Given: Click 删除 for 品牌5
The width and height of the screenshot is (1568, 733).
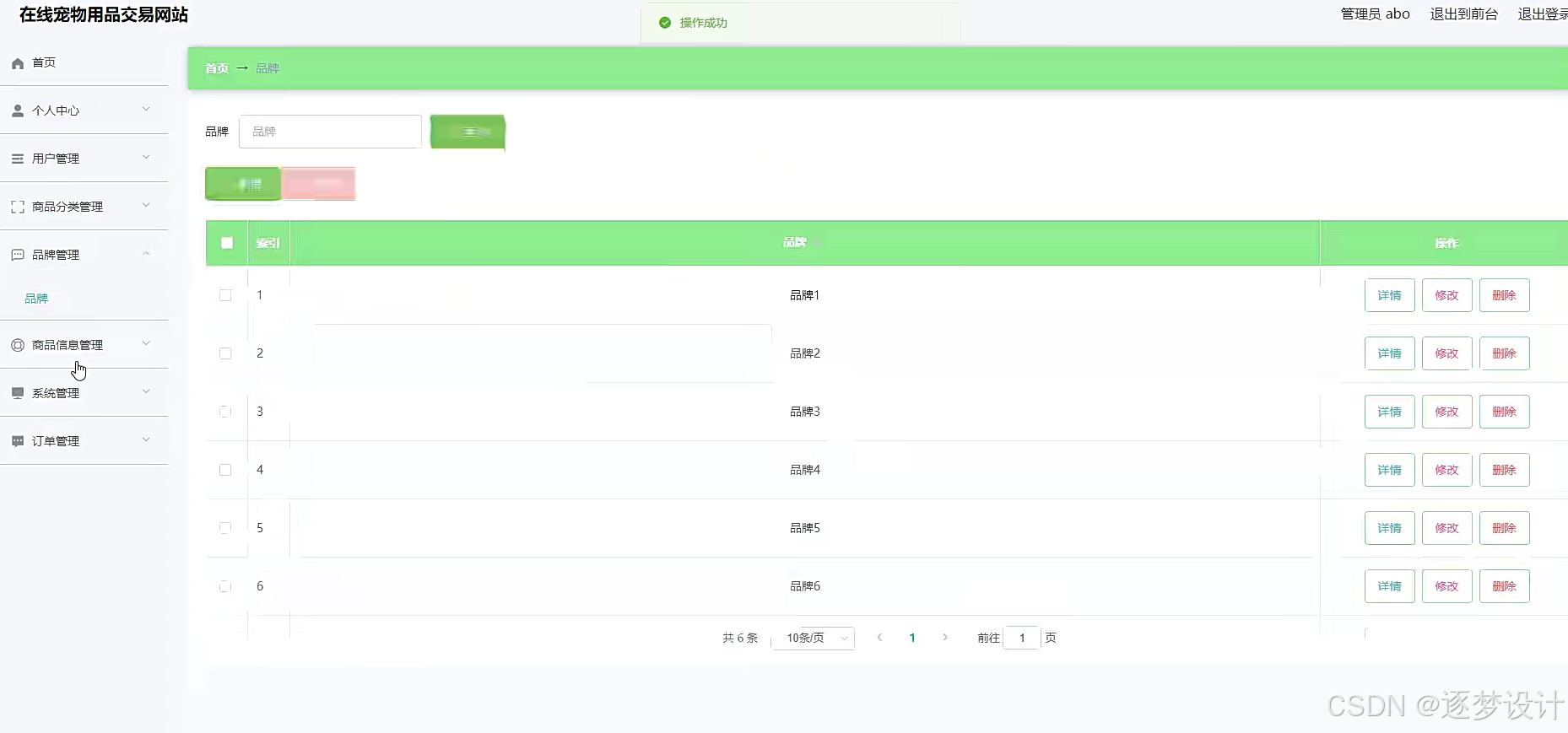Looking at the screenshot, I should coord(1504,528).
